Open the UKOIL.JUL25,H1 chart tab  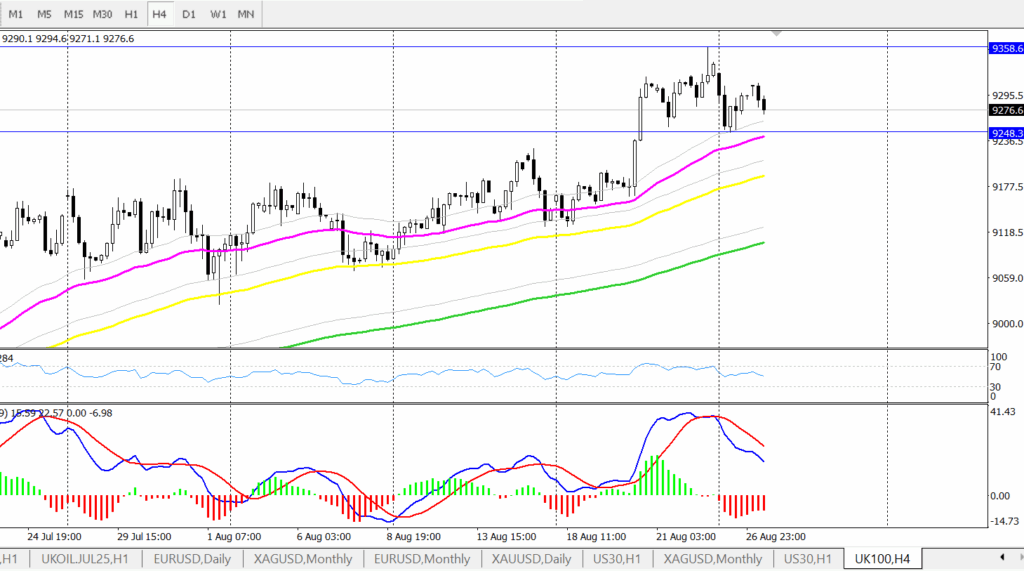[85, 559]
